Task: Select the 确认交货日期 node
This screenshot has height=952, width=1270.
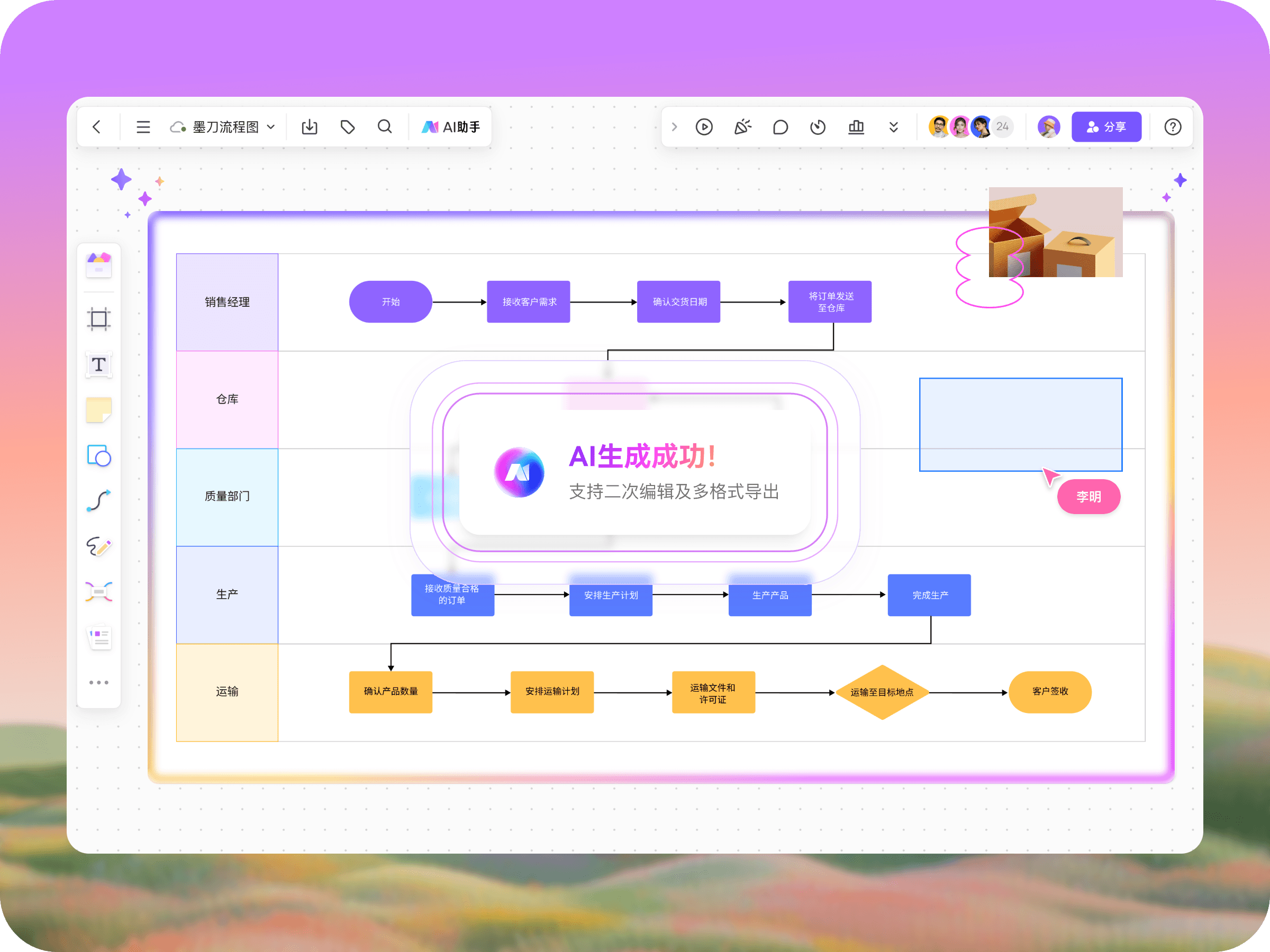Action: pos(679,302)
